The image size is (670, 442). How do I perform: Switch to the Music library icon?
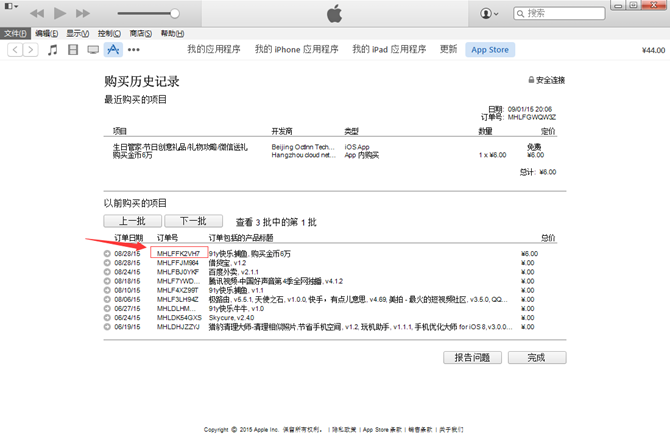(x=53, y=50)
